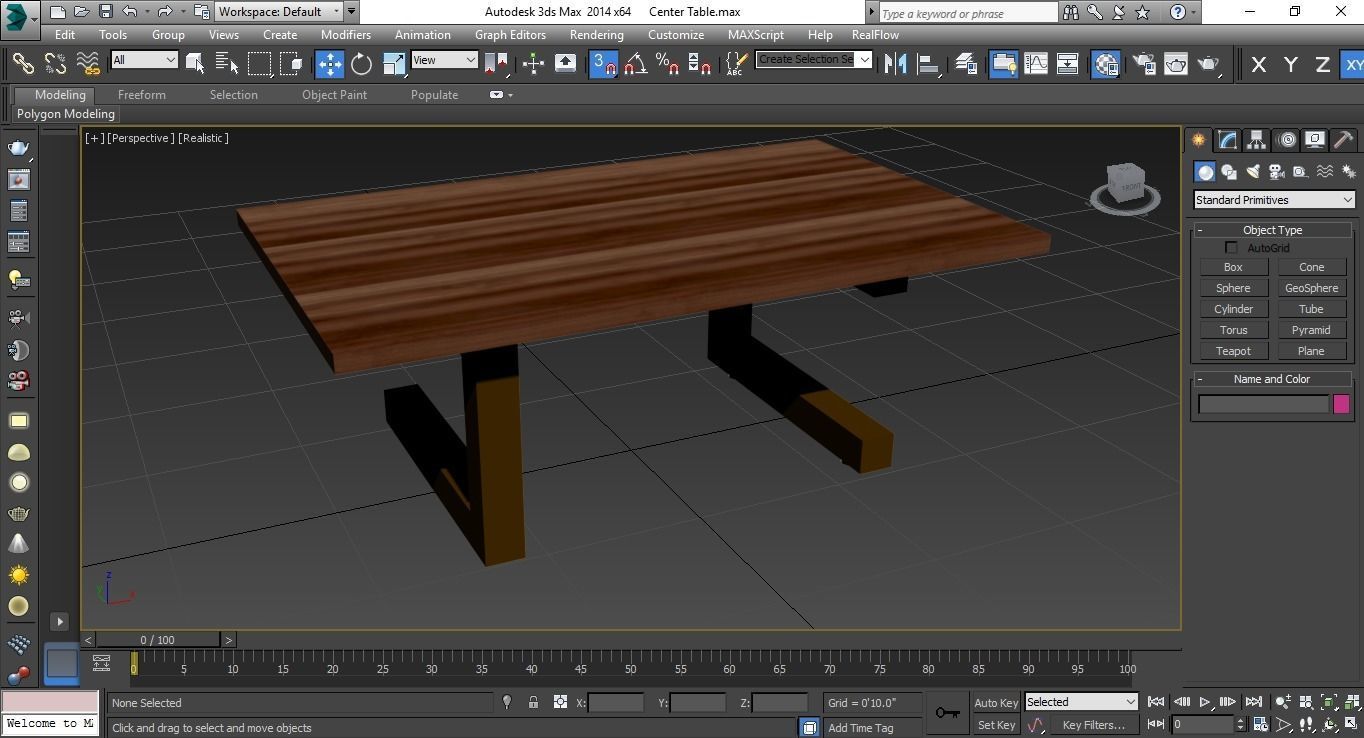Restrict to the XY plane

coord(1353,64)
